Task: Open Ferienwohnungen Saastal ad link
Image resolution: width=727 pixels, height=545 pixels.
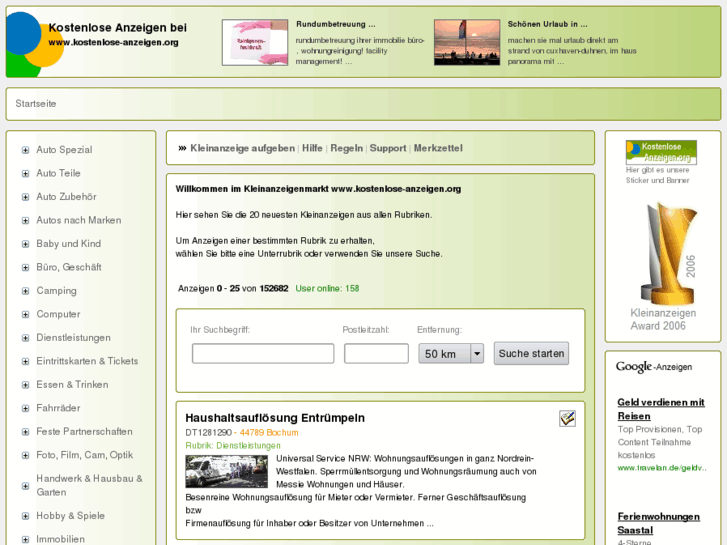Action: click(658, 524)
